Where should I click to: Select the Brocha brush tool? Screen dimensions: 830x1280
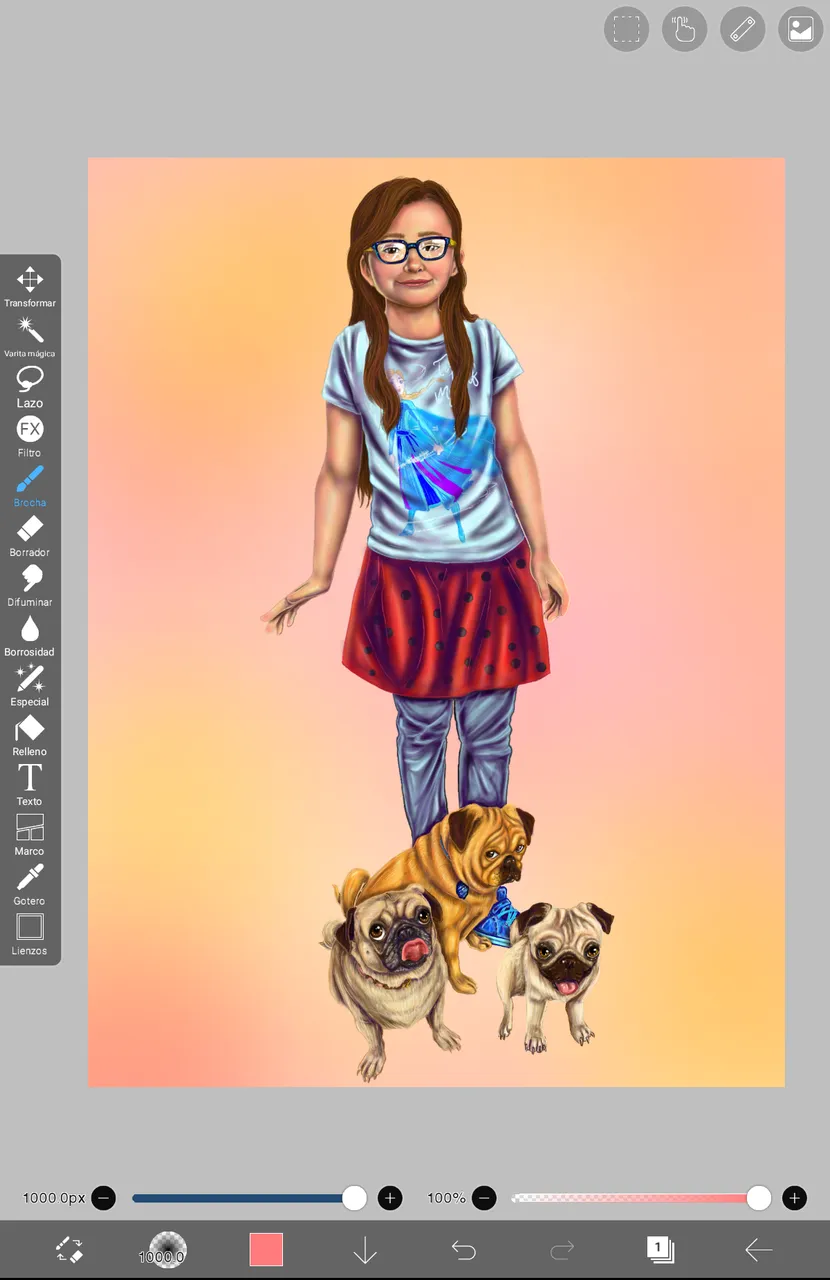point(30,486)
